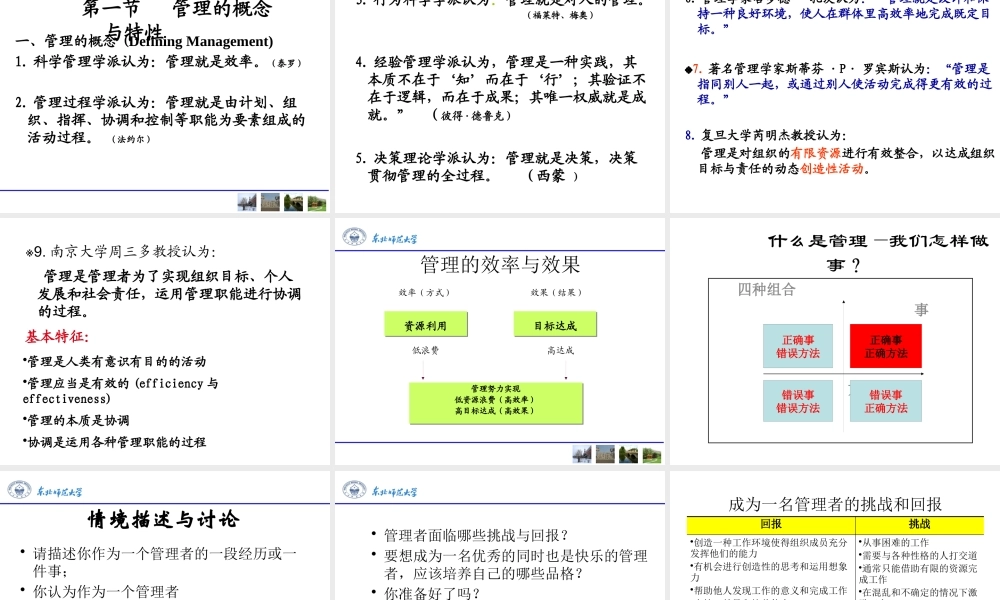Viewport: 1000px width, 600px height.
Task: Click bullet mentioning efficiency 与 effectiveness
Action: [x=120, y=391]
